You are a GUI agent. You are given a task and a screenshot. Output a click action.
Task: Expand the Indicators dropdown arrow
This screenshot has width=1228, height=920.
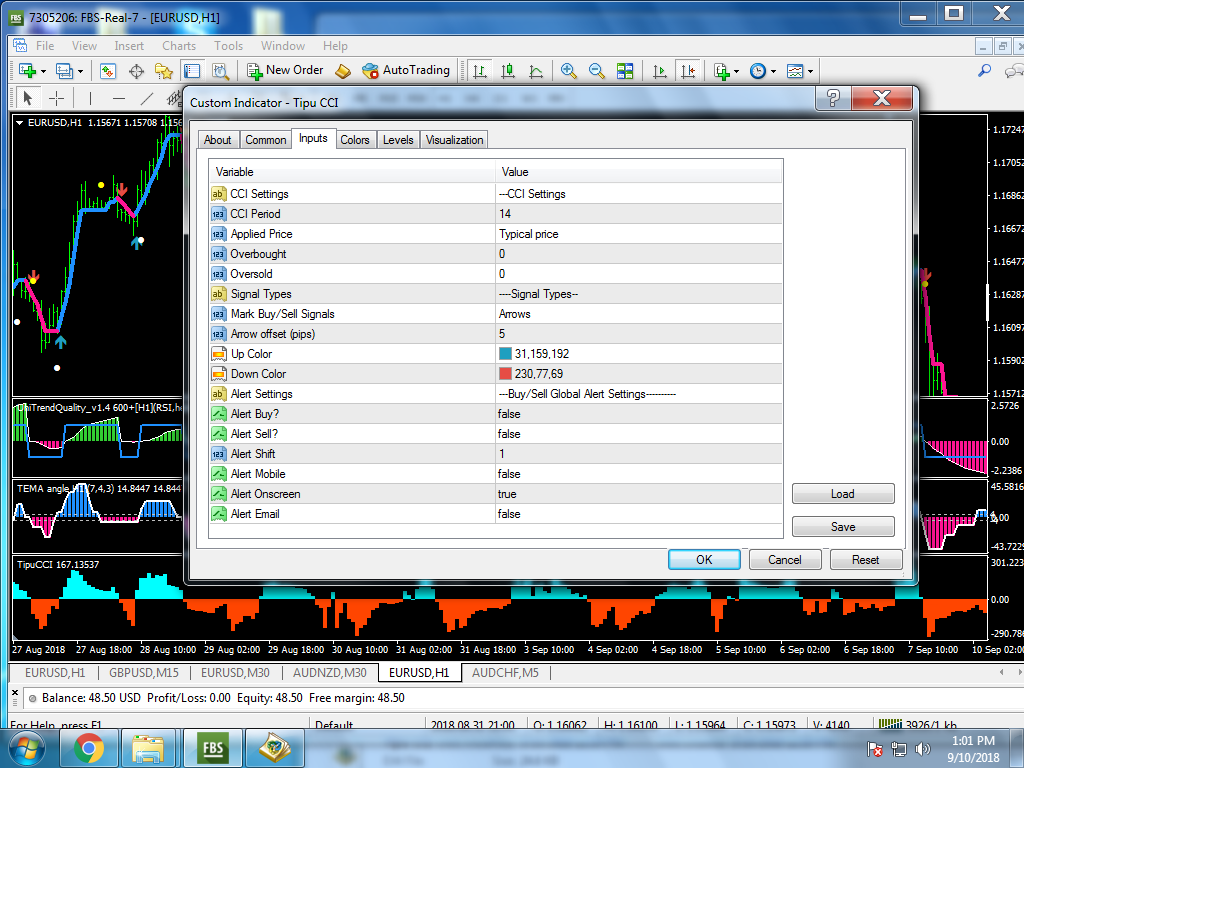click(x=737, y=71)
